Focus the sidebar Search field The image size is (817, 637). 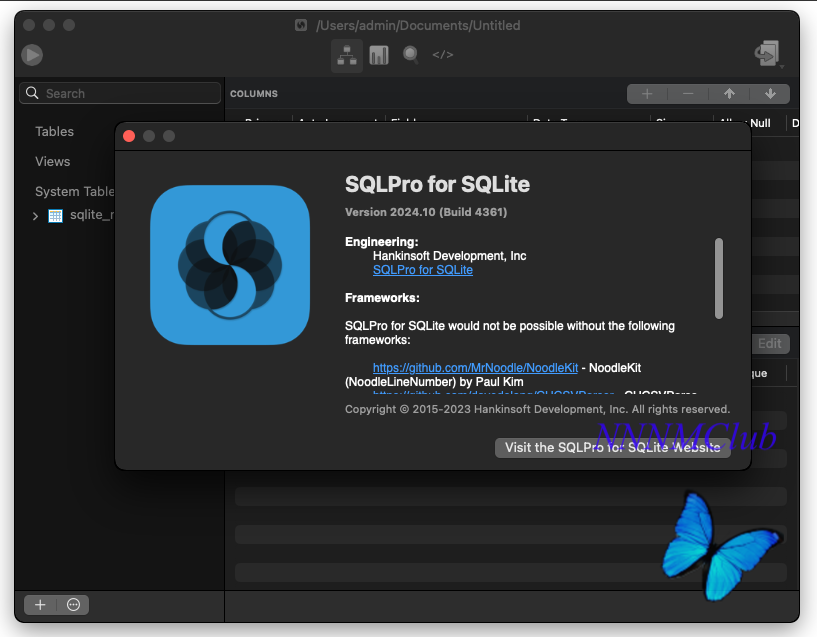(x=120, y=93)
